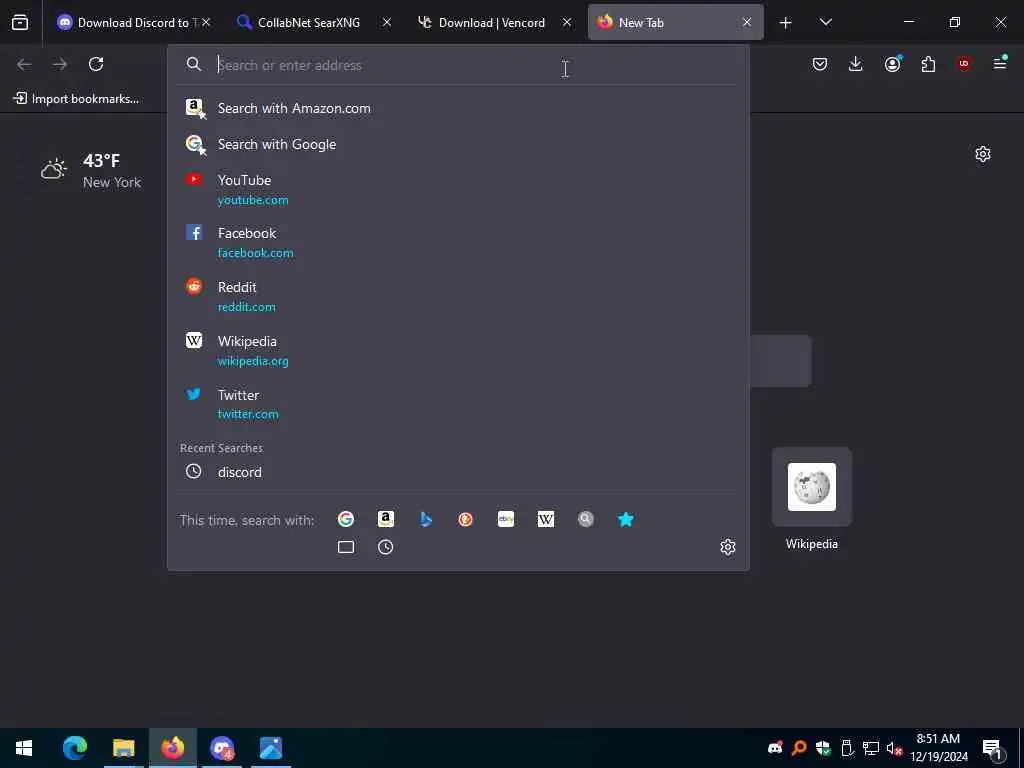This screenshot has width=1024, height=768.
Task: Open Windows Security tray icon
Action: (823, 748)
